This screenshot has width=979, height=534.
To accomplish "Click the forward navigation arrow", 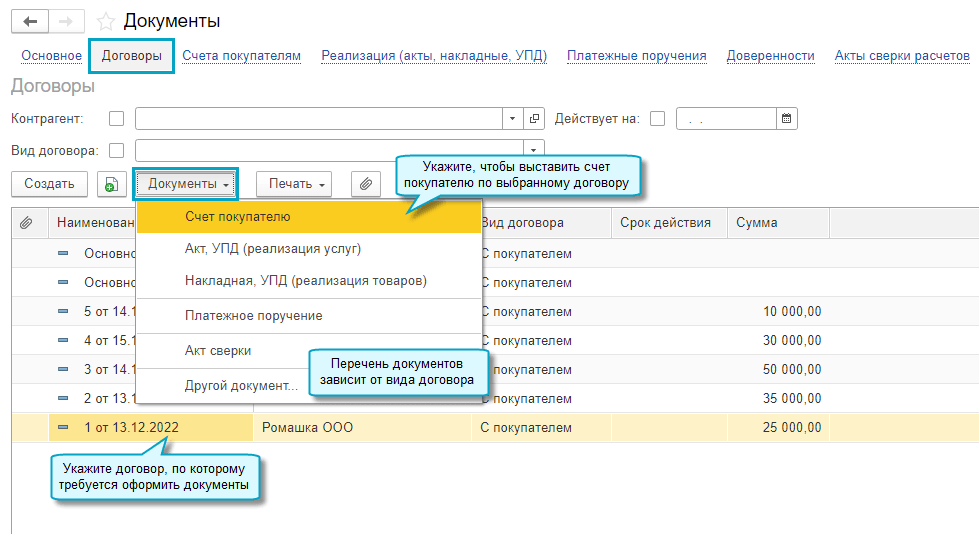I will tap(67, 21).
